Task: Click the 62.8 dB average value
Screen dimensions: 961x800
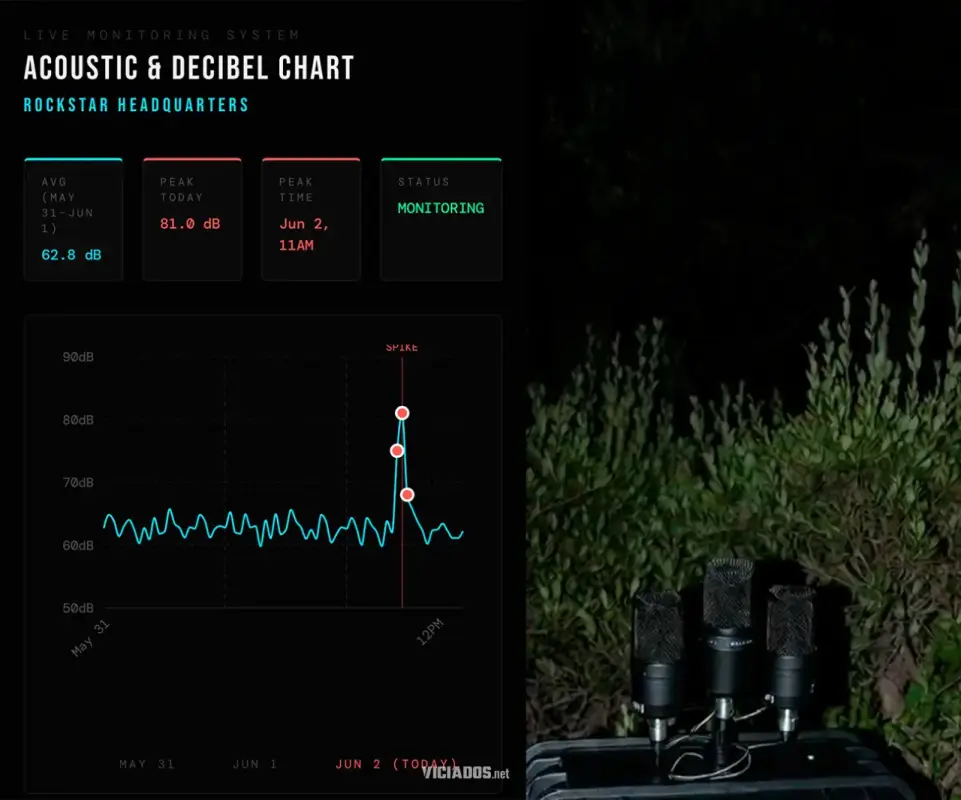Action: (71, 255)
